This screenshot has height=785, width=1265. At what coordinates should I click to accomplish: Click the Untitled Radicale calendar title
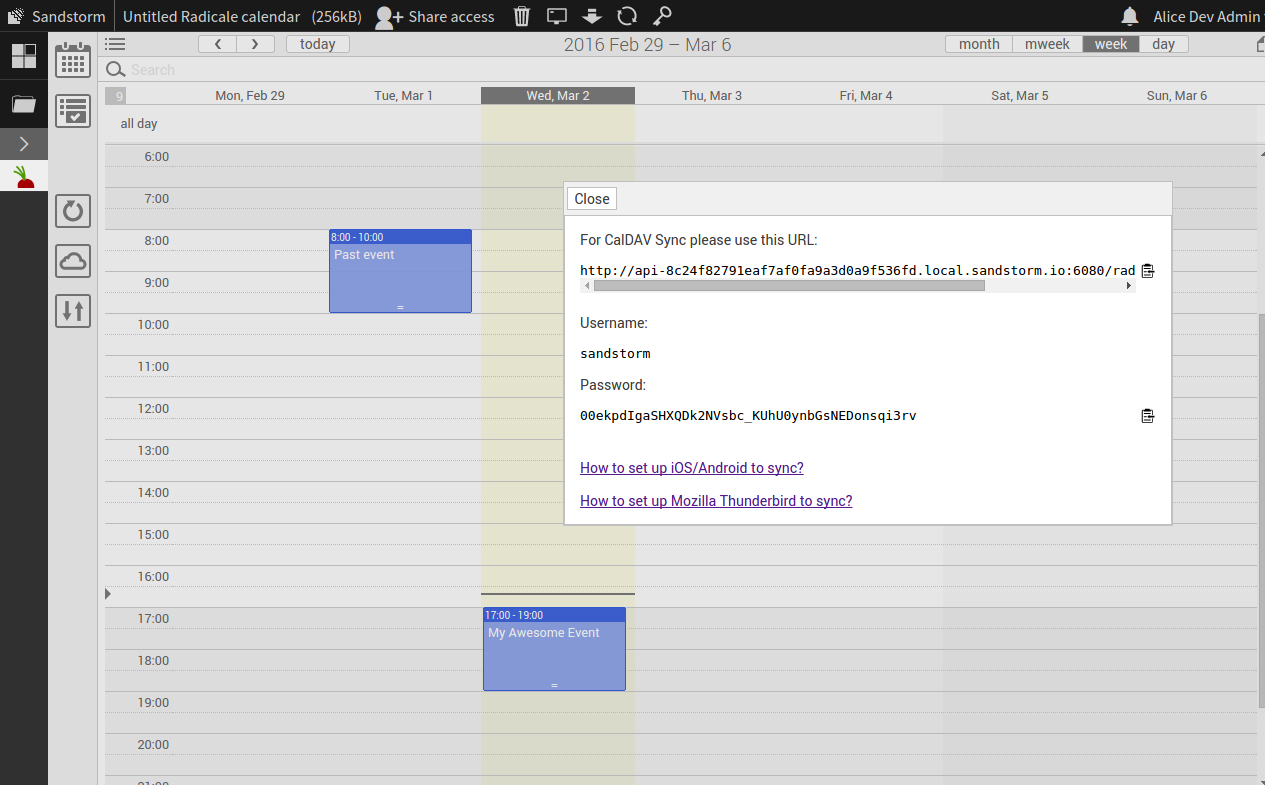point(211,16)
